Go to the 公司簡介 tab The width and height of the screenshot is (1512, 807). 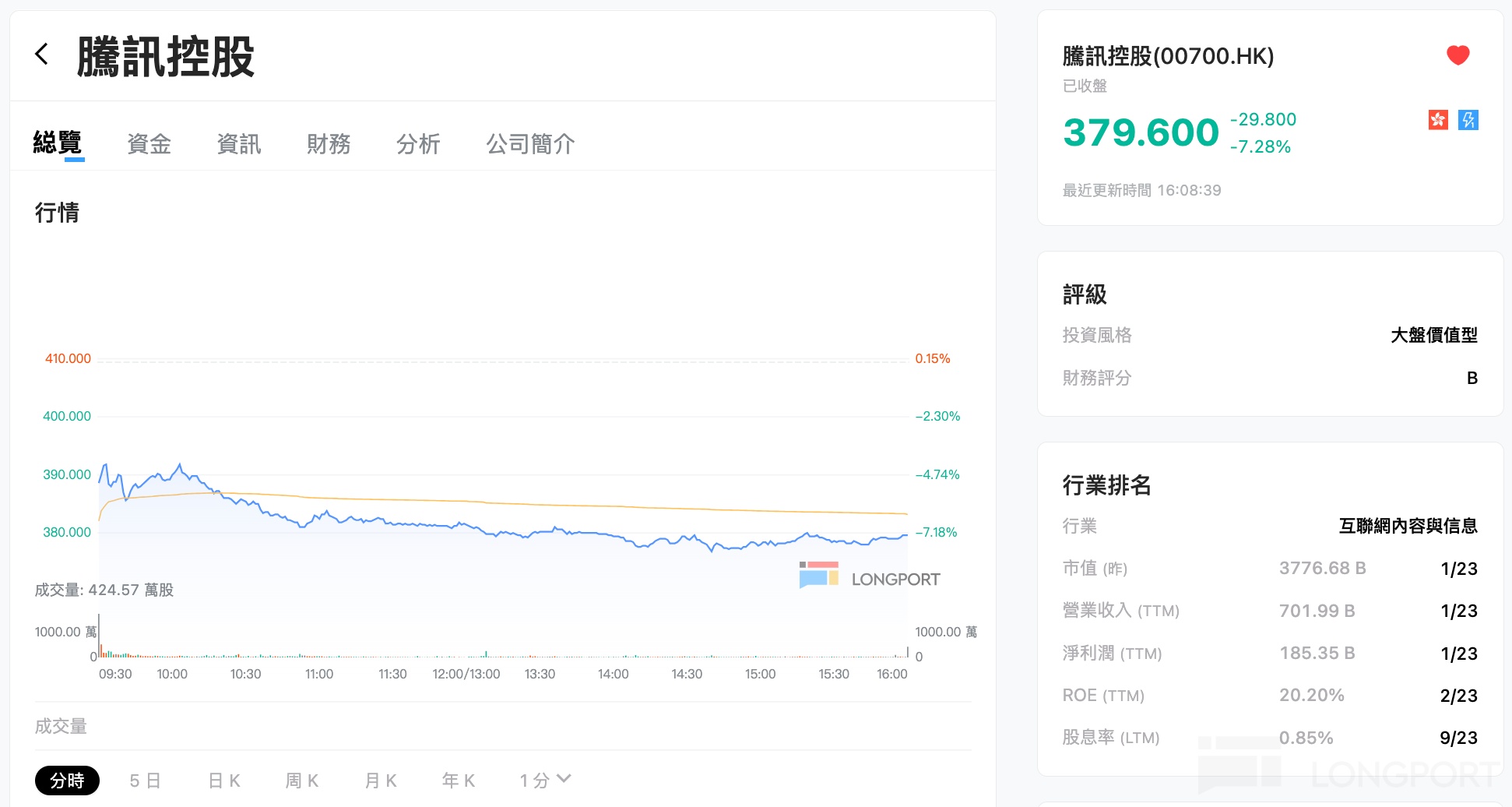[x=530, y=144]
